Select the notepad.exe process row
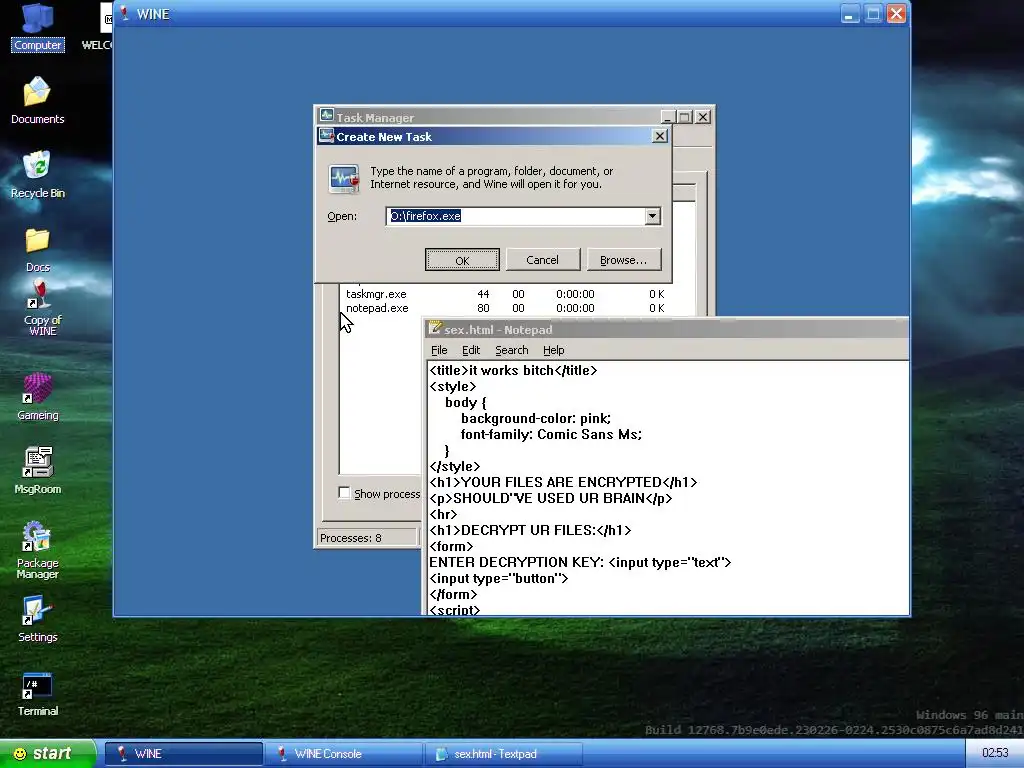The image size is (1024, 768). point(505,308)
